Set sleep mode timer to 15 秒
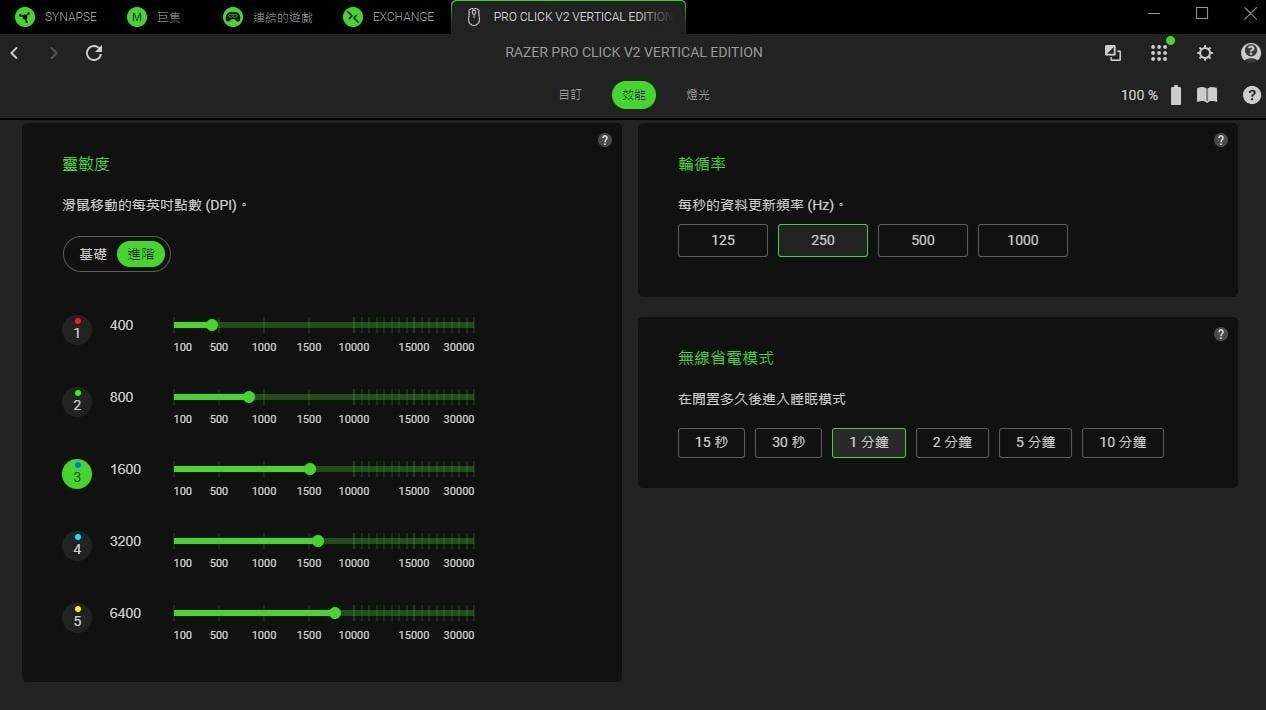This screenshot has width=1266, height=710. (711, 443)
